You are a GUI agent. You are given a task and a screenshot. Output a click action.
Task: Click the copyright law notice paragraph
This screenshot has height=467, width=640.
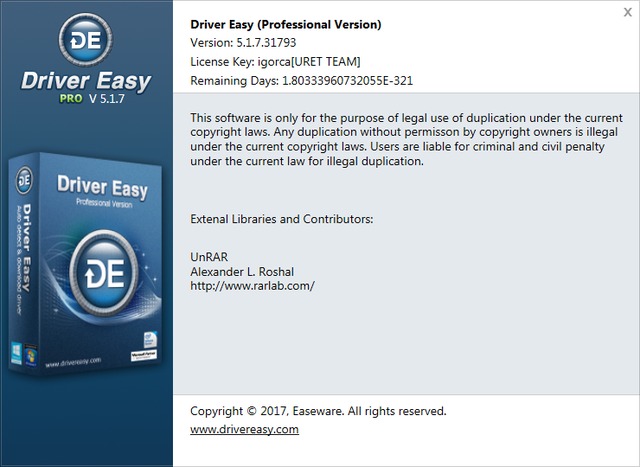406,139
